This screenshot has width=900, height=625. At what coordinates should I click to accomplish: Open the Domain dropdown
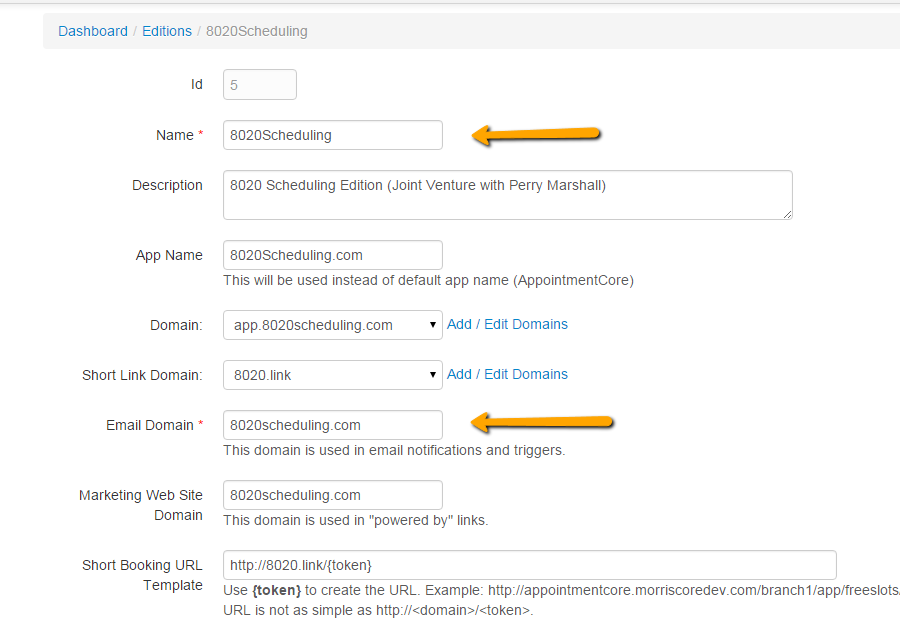point(332,325)
